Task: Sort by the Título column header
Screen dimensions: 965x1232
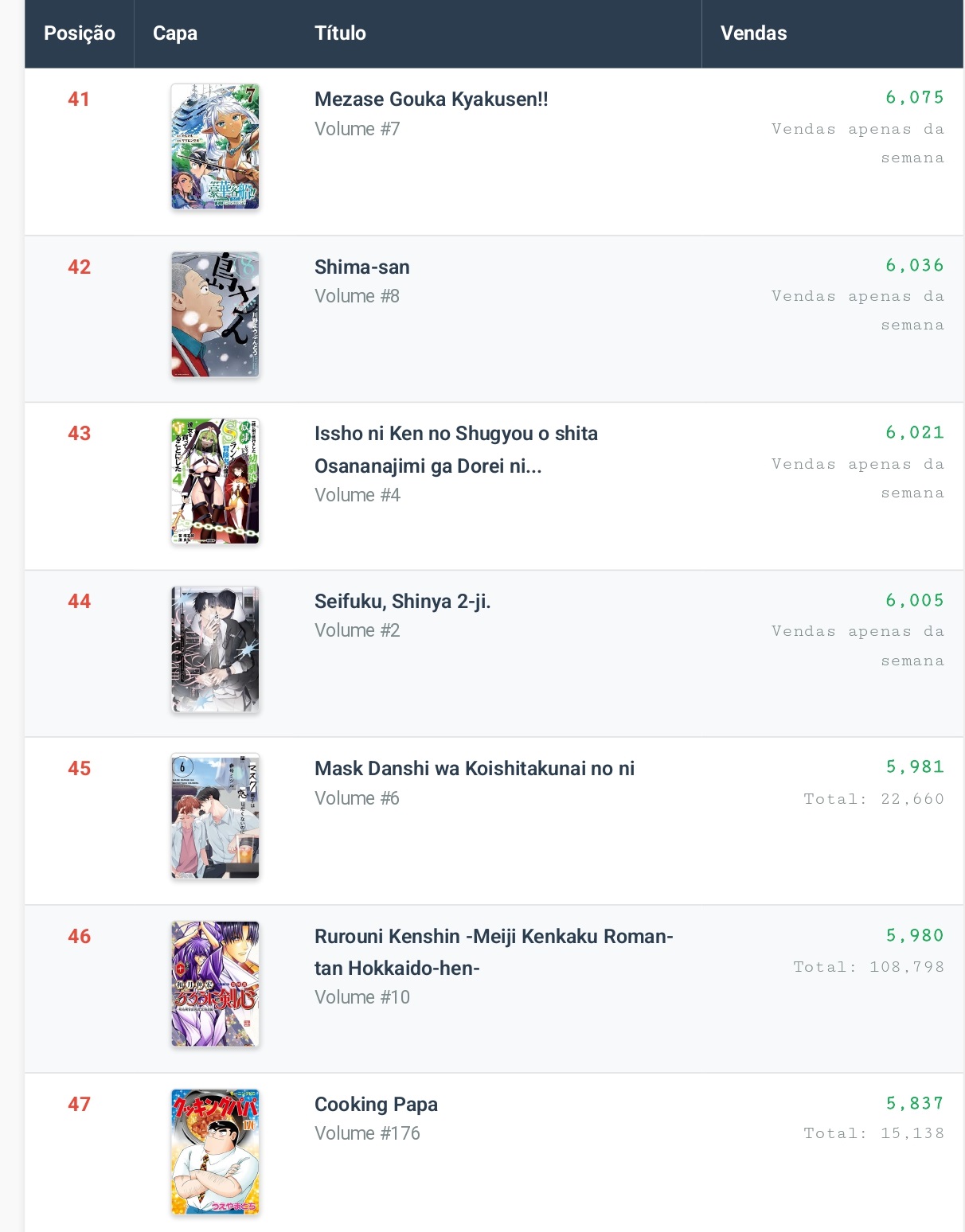Action: [x=340, y=33]
